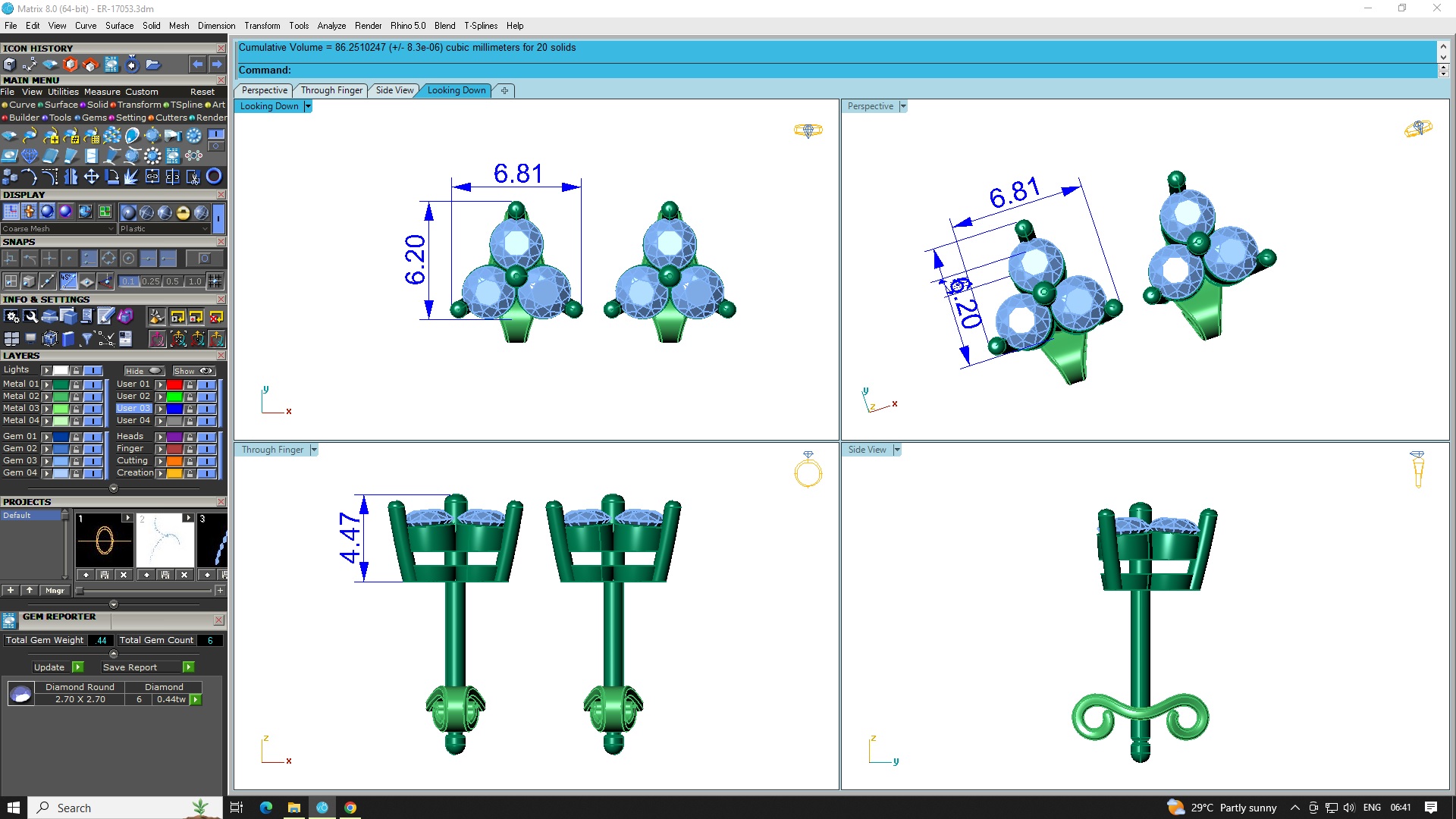Click the grid display icon
This screenshot has height=819, width=1456.
(x=11, y=212)
